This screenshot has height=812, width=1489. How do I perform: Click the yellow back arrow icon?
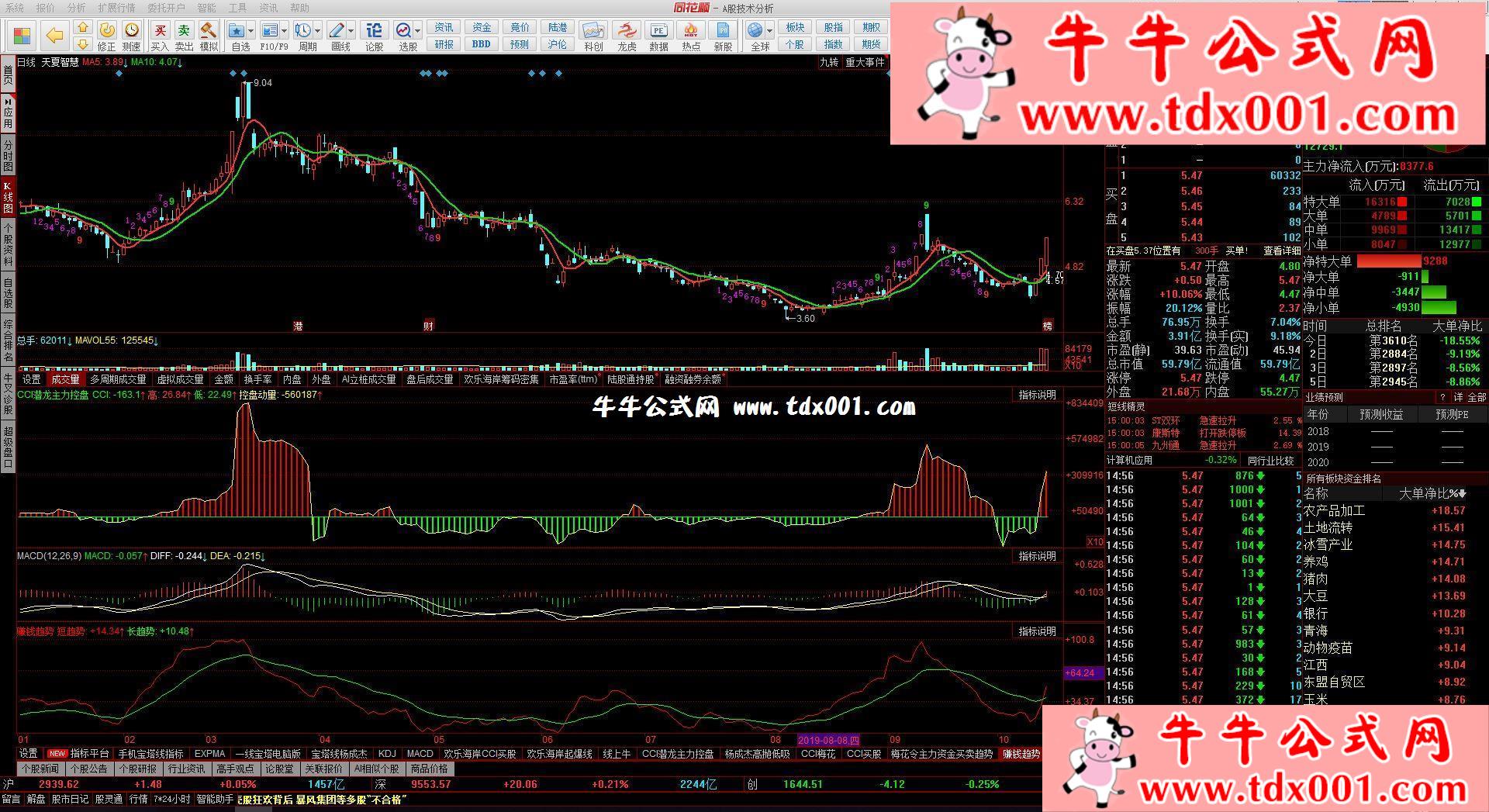[x=54, y=35]
